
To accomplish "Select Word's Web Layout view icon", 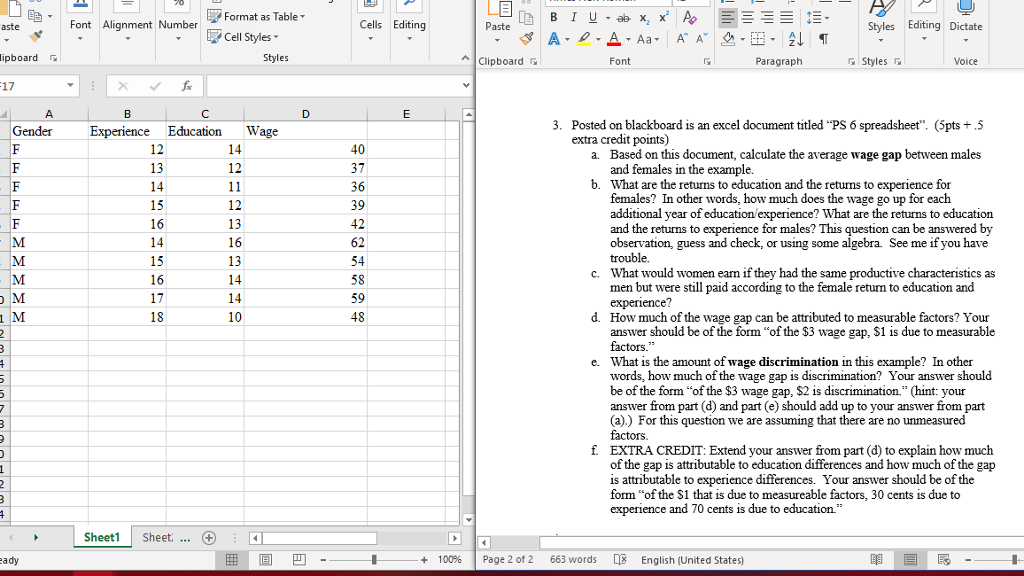I will pyautogui.click(x=943, y=560).
